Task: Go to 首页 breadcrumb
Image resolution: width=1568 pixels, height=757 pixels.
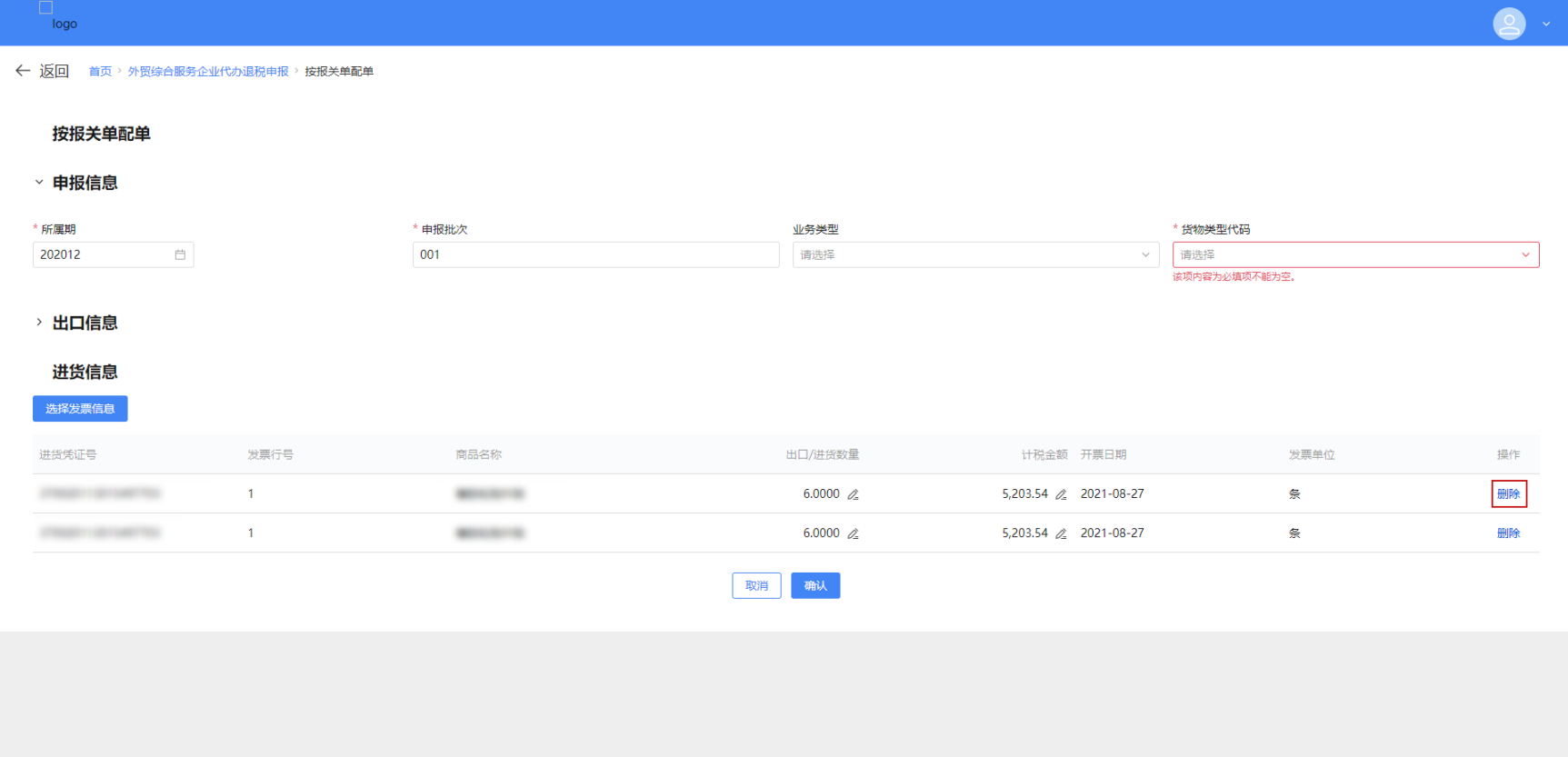Action: (100, 72)
